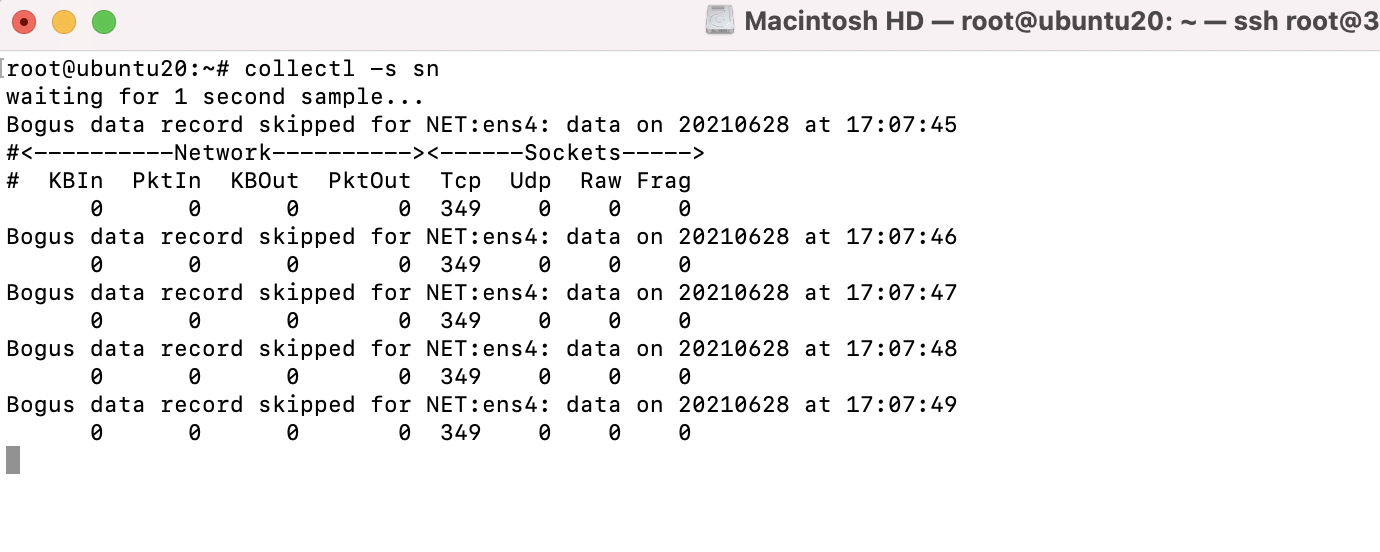Image resolution: width=1380 pixels, height=552 pixels.
Task: Click the Macintosh HD disk icon in title bar
Action: tap(720, 21)
